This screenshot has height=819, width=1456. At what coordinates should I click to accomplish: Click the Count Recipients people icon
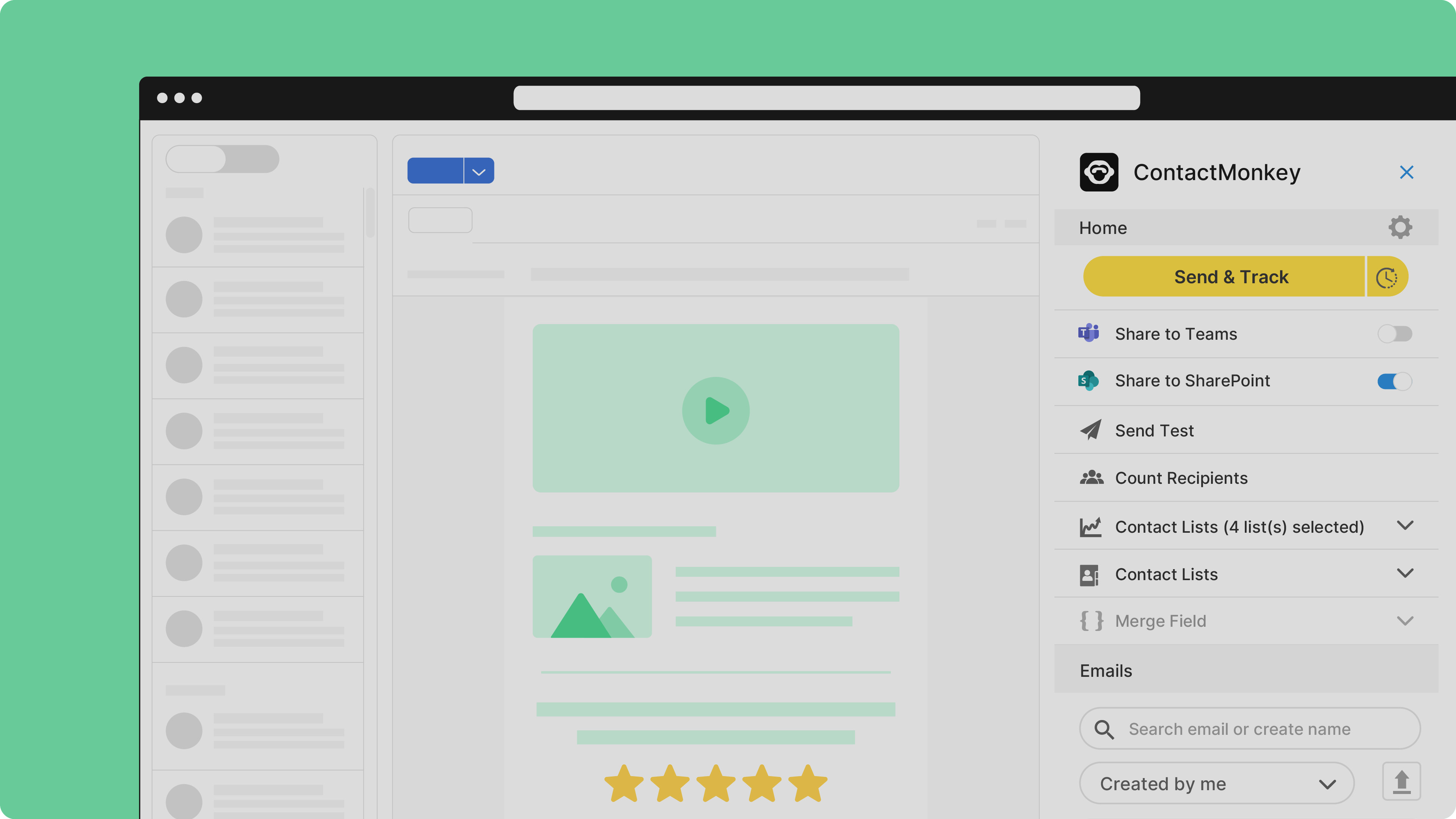1092,478
